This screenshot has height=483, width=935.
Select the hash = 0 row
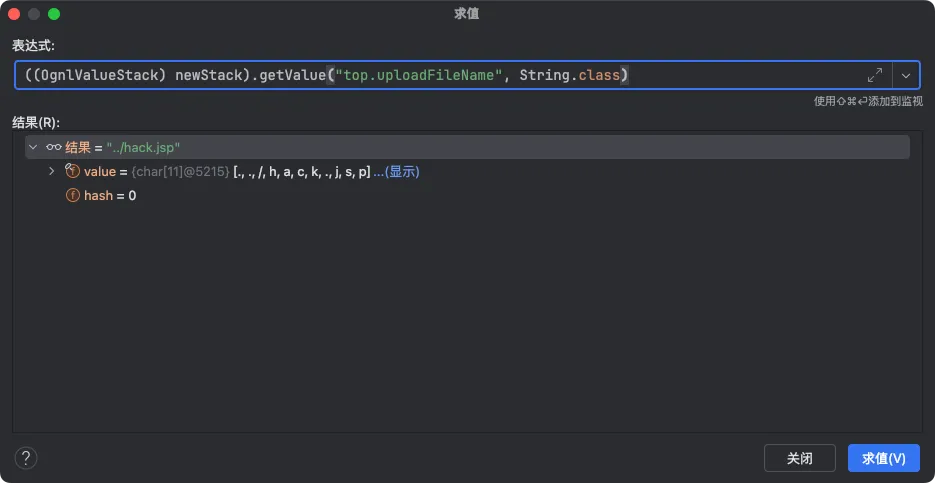(468, 196)
